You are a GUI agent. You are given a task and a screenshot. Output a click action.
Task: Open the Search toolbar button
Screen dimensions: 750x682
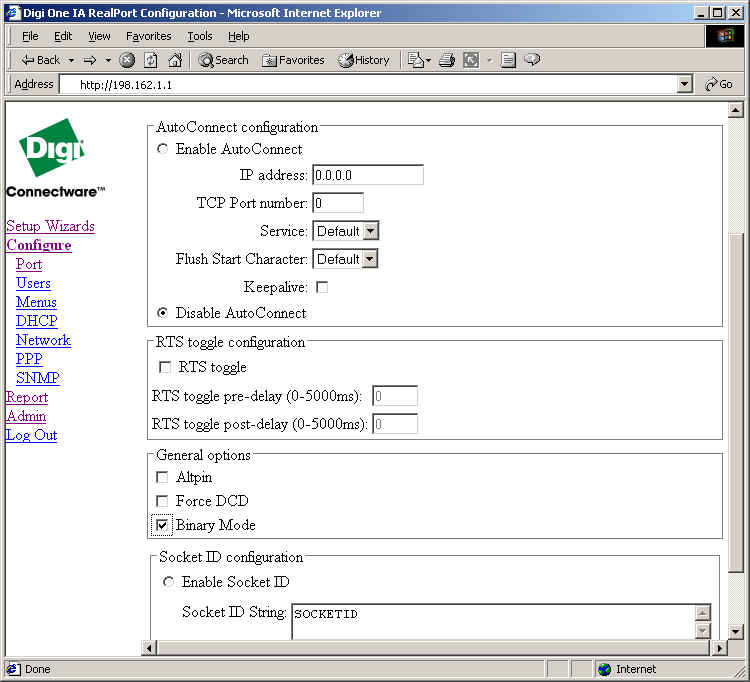coord(223,60)
